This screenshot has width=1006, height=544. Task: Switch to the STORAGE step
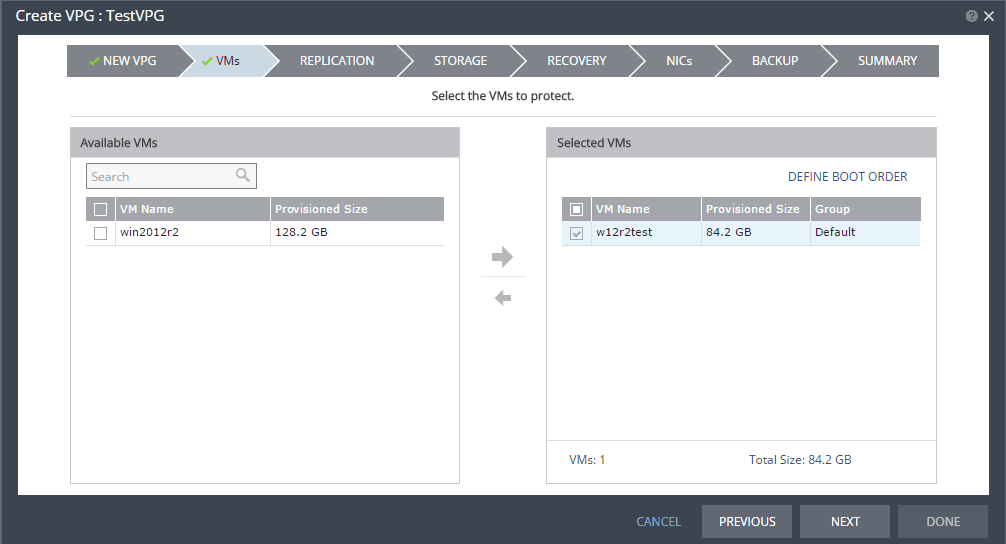[x=460, y=61]
